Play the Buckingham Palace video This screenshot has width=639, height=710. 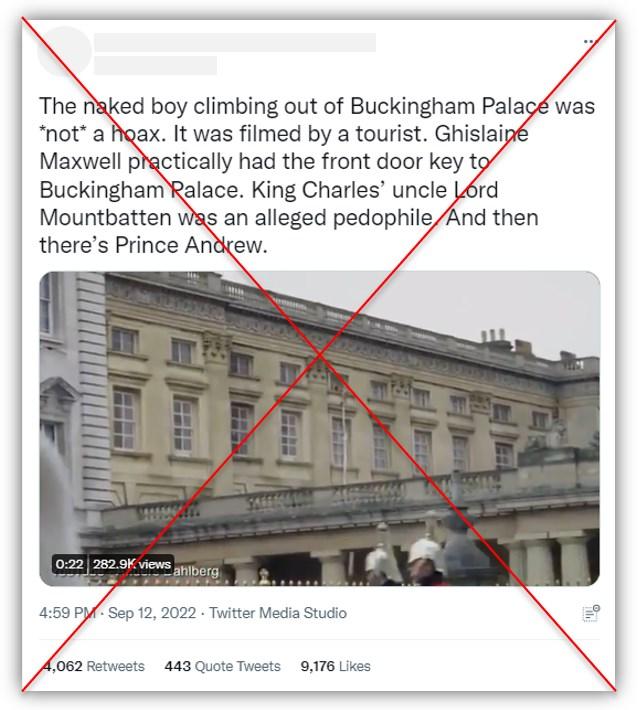320,428
